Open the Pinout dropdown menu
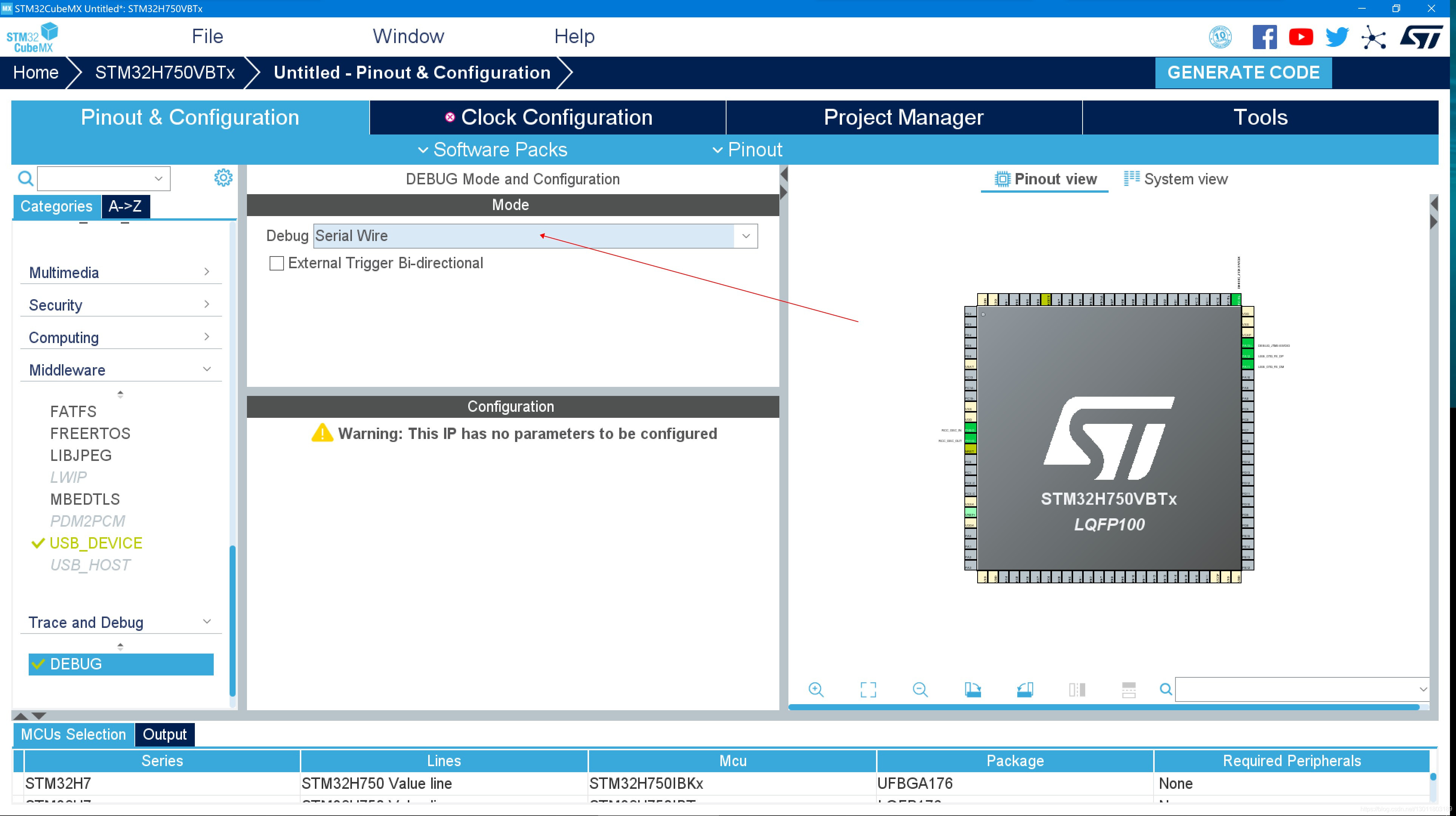Image resolution: width=1456 pixels, height=816 pixels. (747, 150)
